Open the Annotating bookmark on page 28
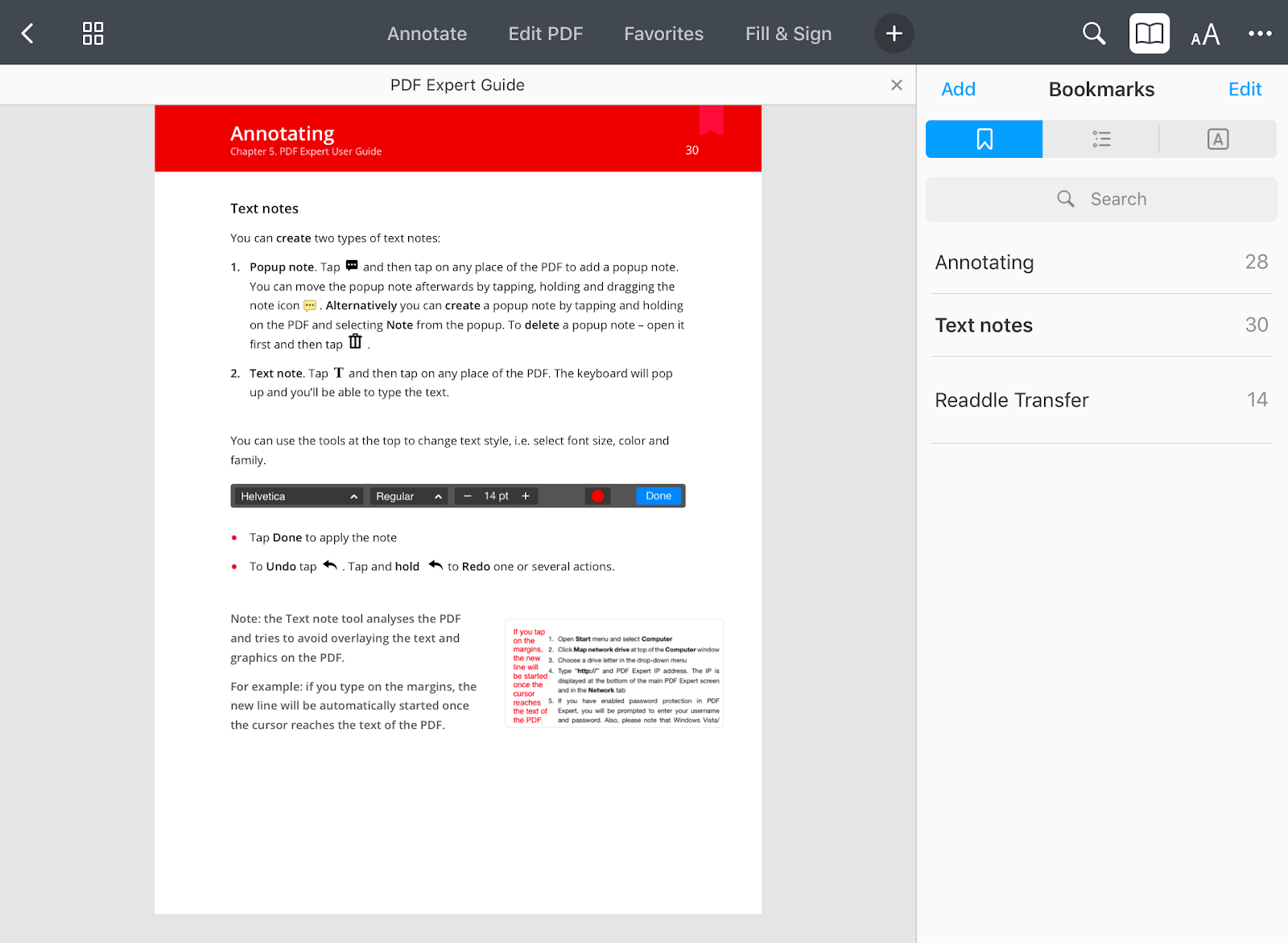Image resolution: width=1288 pixels, height=943 pixels. coord(1101,263)
